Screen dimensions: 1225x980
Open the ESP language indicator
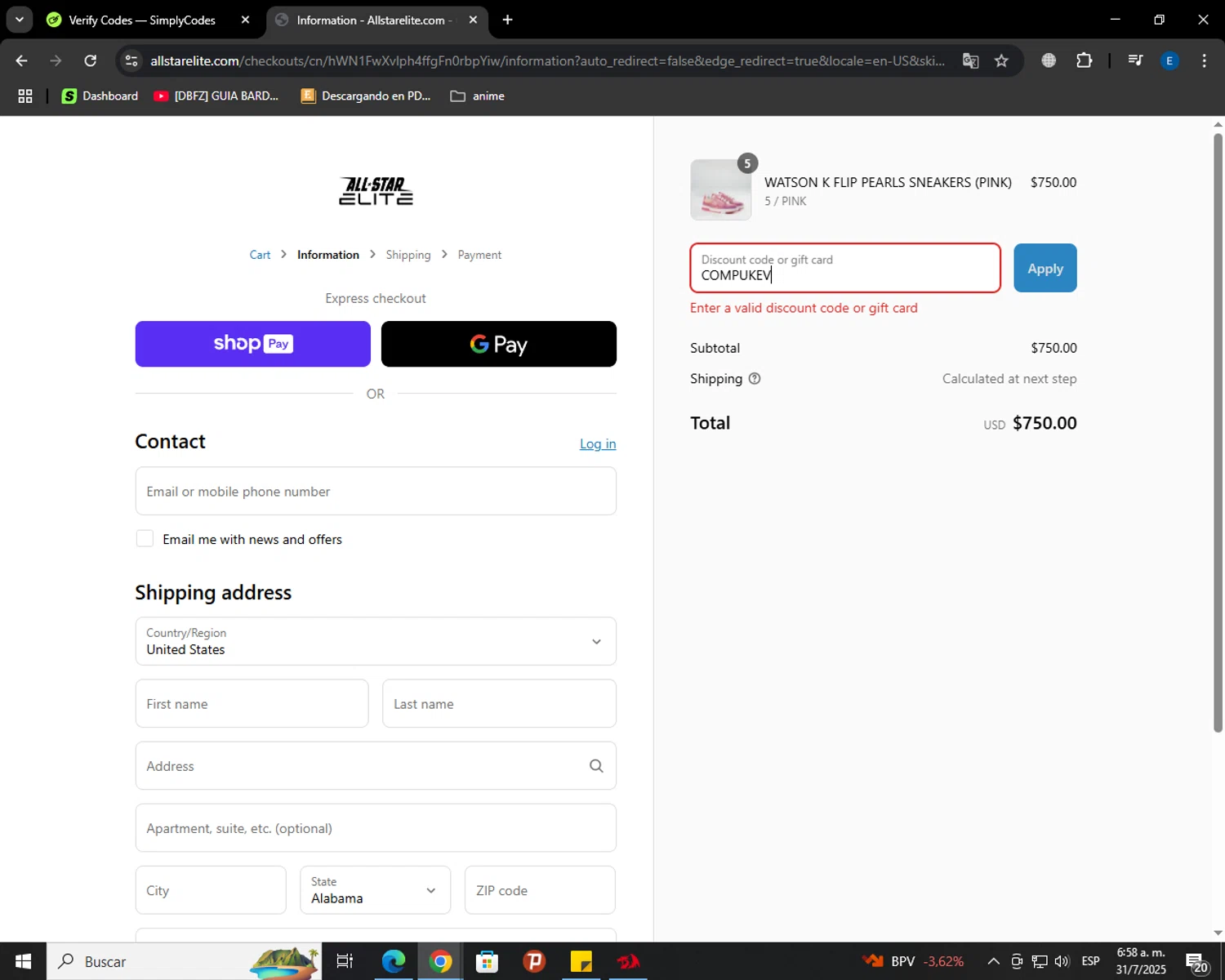[1090, 961]
